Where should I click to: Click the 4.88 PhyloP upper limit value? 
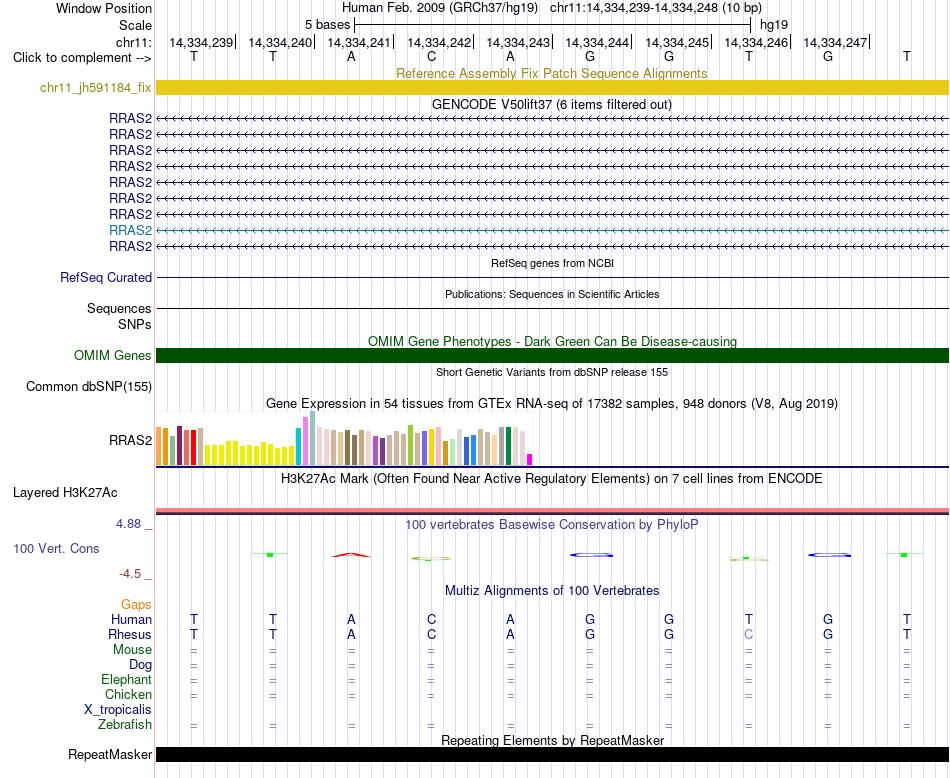128,524
